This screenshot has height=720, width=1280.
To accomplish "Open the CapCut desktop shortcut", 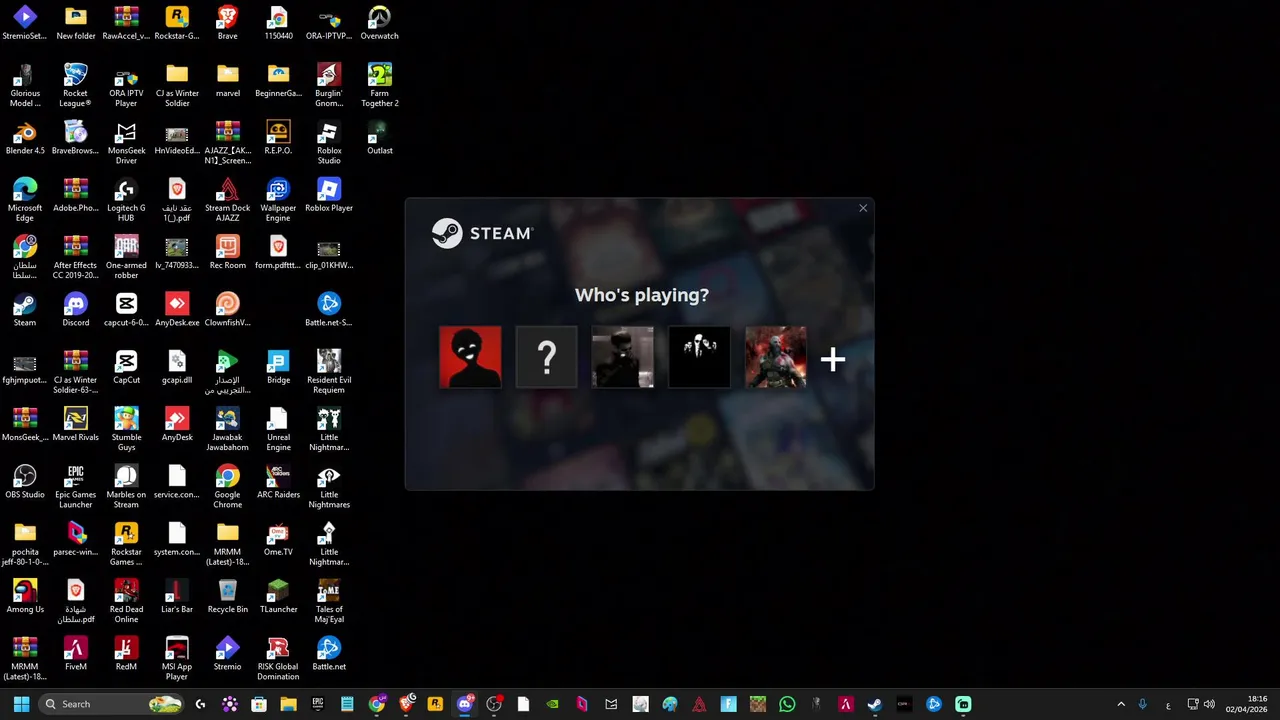I will (x=126, y=367).
